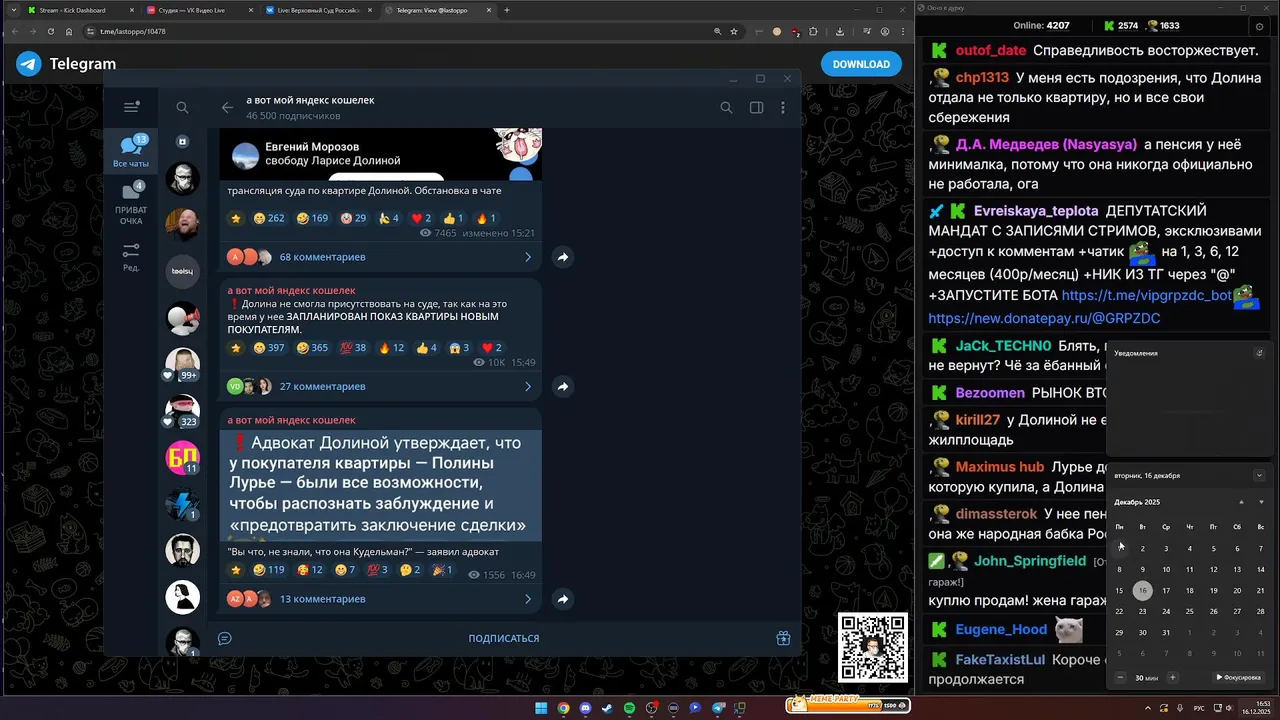This screenshot has width=1280, height=720.
Task: Open Spotify from the taskbar
Action: coord(629,708)
